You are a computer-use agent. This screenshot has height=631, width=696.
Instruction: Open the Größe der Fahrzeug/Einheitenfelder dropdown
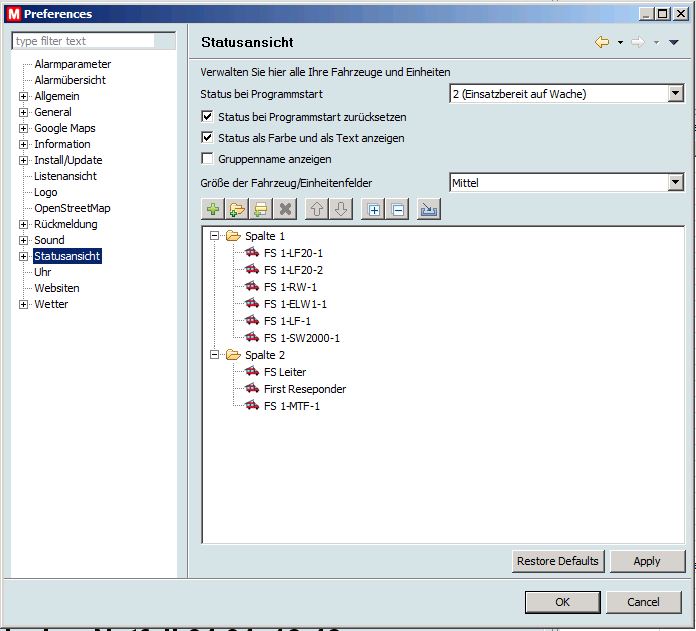coord(675,183)
